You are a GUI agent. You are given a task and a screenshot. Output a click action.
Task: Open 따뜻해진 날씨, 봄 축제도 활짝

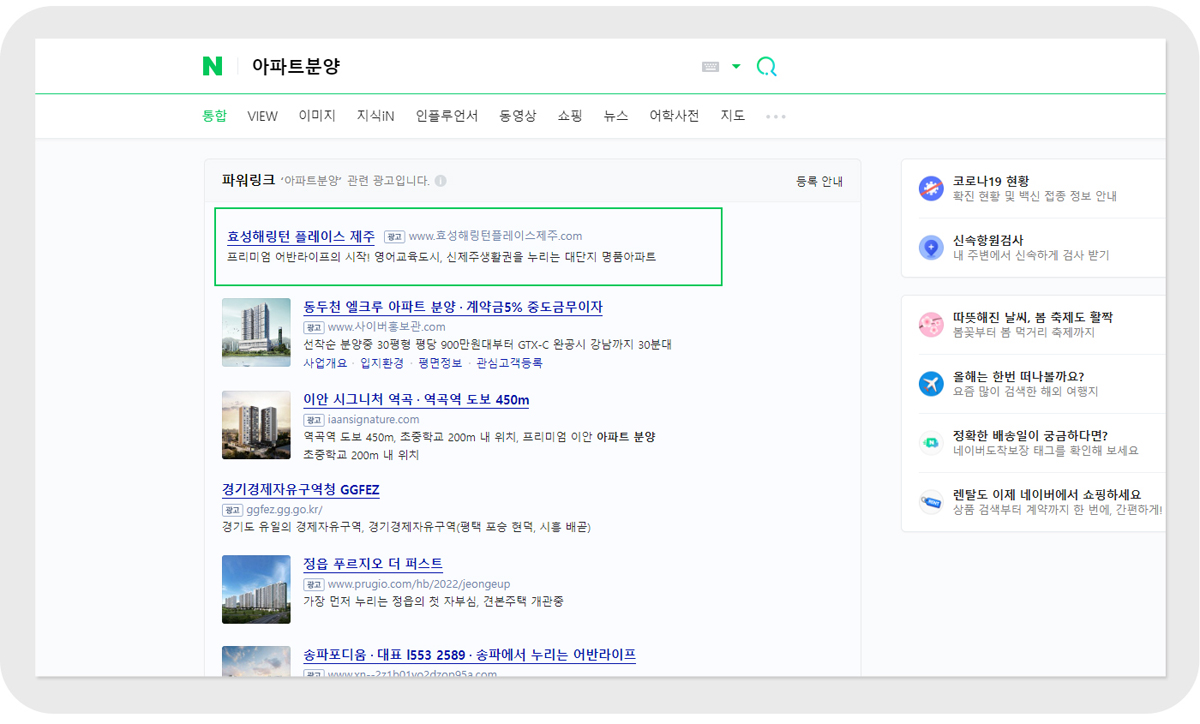[x=1033, y=317]
